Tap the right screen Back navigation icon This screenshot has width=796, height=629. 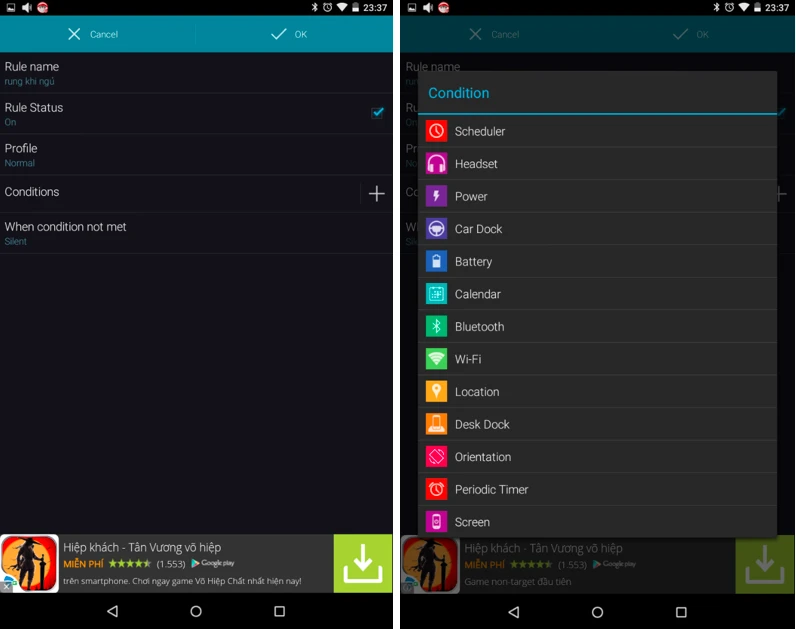click(x=514, y=612)
